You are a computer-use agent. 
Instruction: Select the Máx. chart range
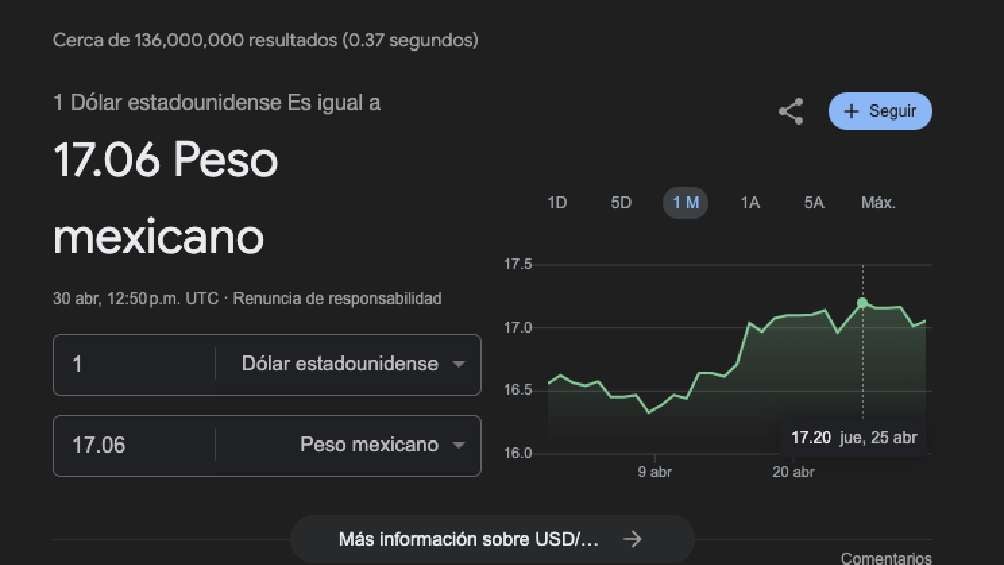878,203
